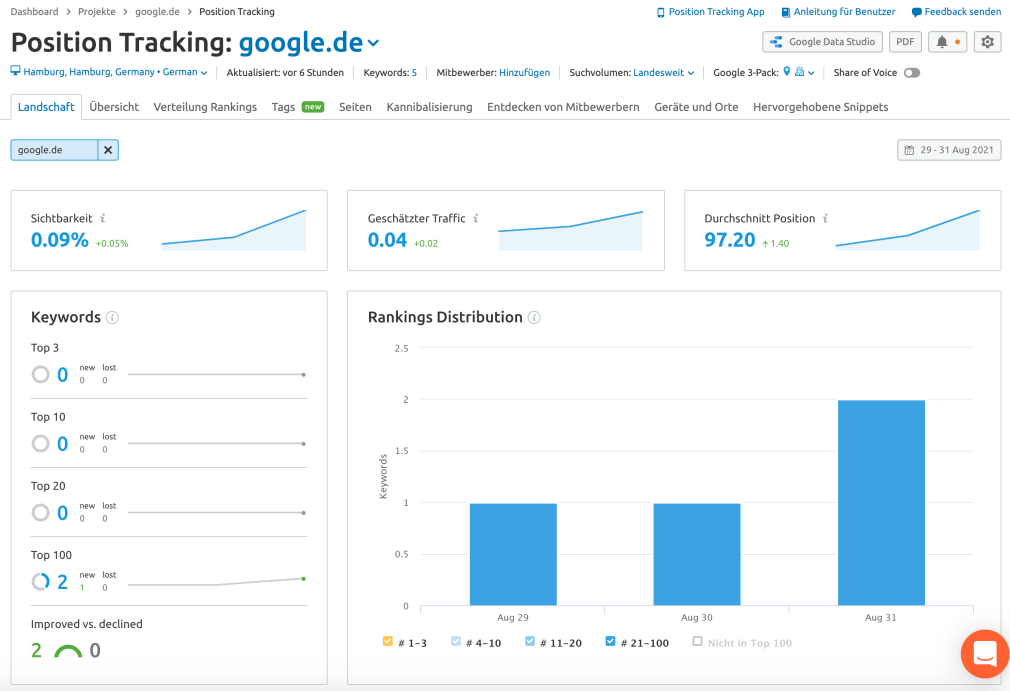Click the Durchschnitt Position info icon

[x=825, y=218]
